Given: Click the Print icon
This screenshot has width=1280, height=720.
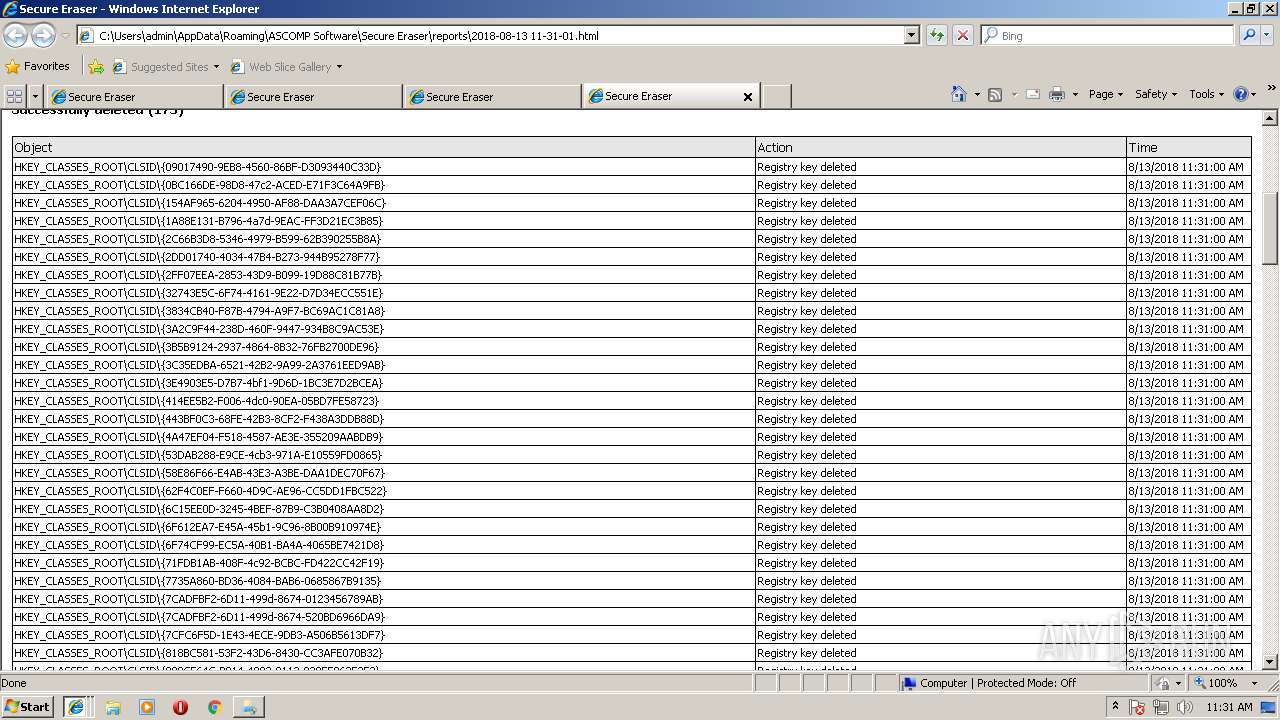Looking at the screenshot, I should (x=1057, y=94).
